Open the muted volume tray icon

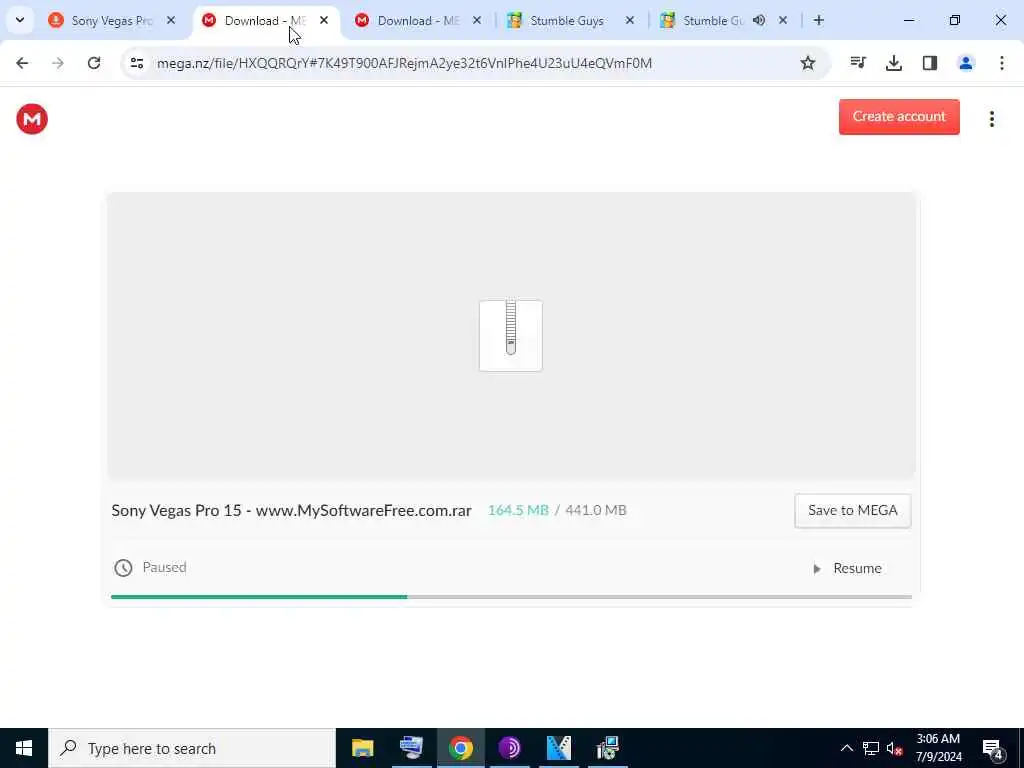point(894,748)
